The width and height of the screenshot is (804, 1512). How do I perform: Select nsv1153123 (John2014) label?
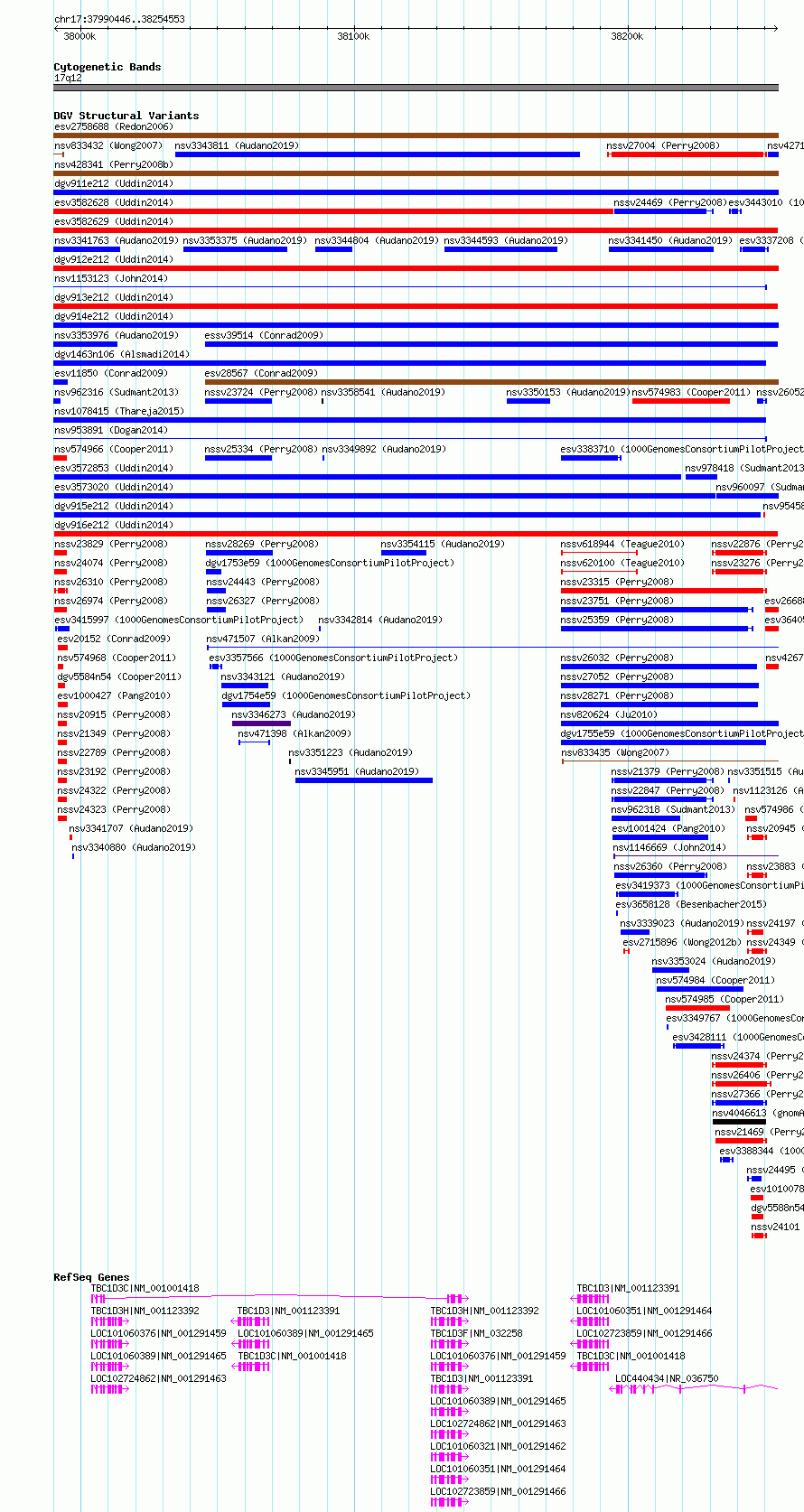110,278
